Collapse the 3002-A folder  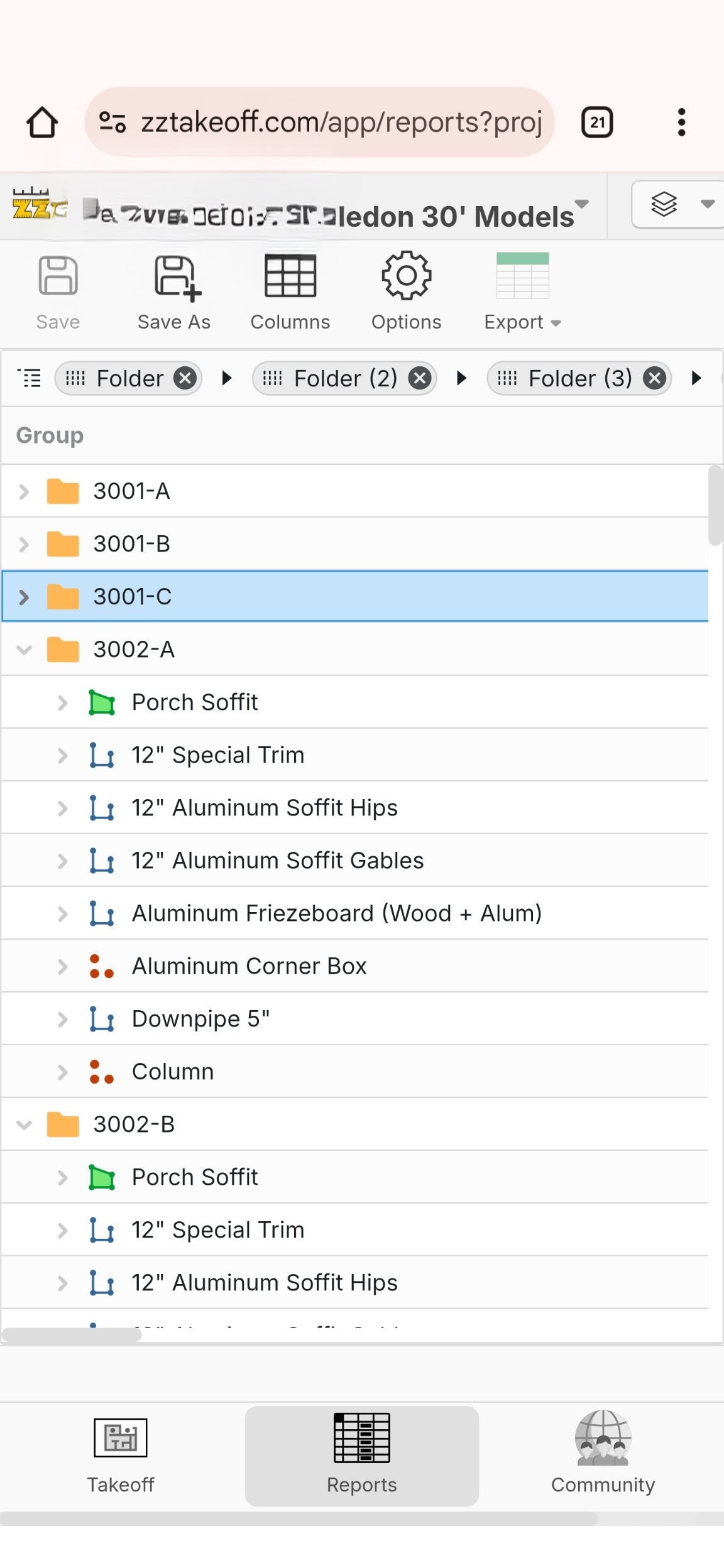(24, 650)
